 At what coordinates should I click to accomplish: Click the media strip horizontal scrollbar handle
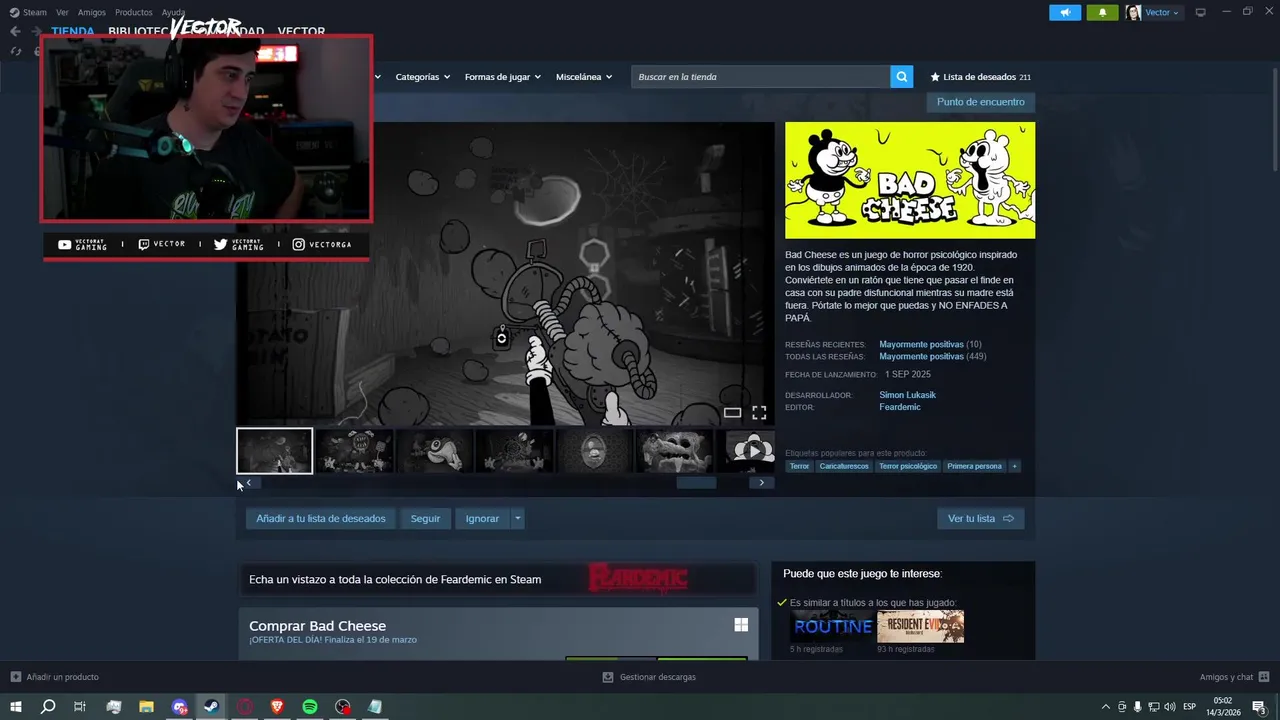click(696, 482)
